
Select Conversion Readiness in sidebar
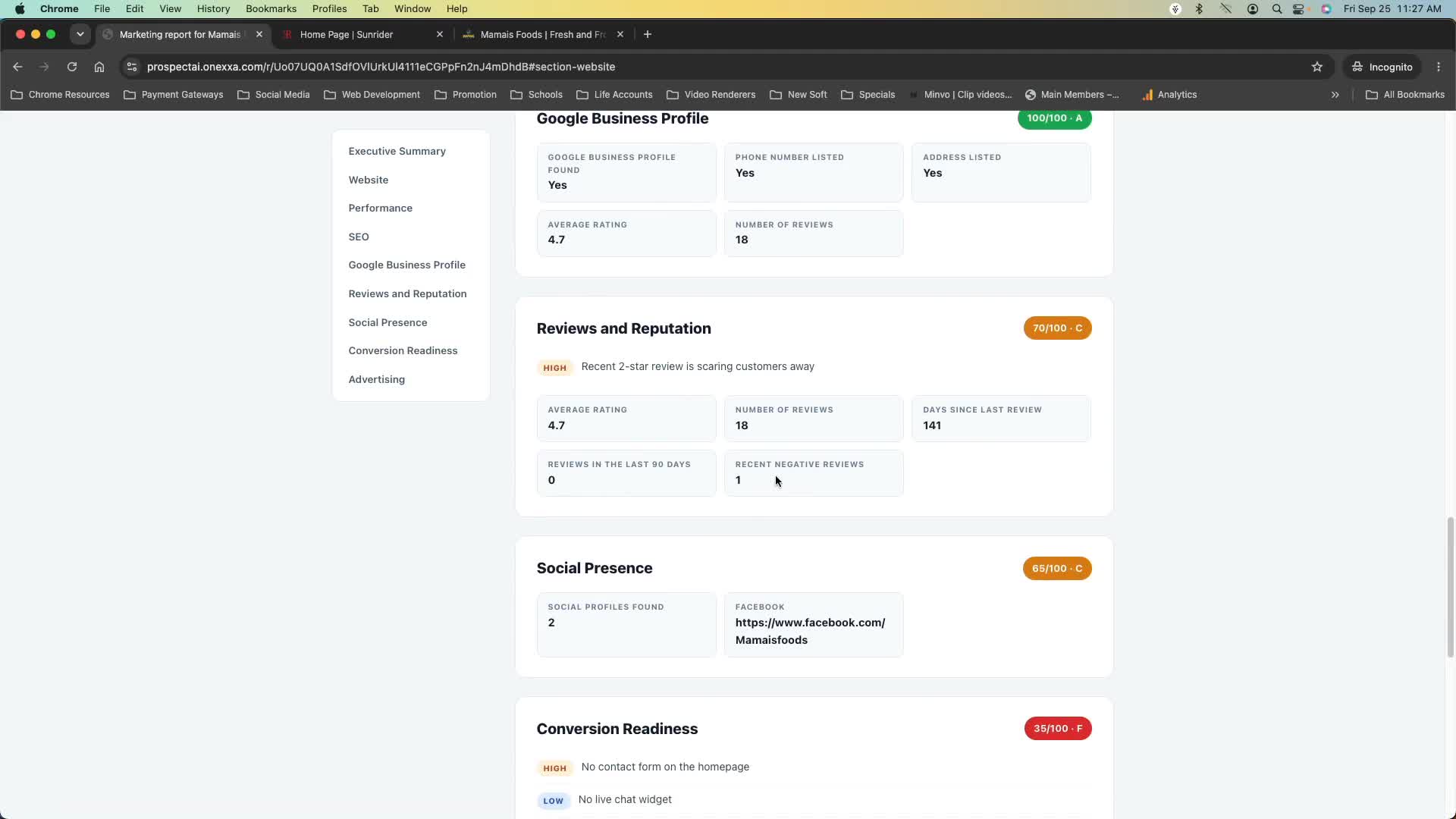(403, 350)
